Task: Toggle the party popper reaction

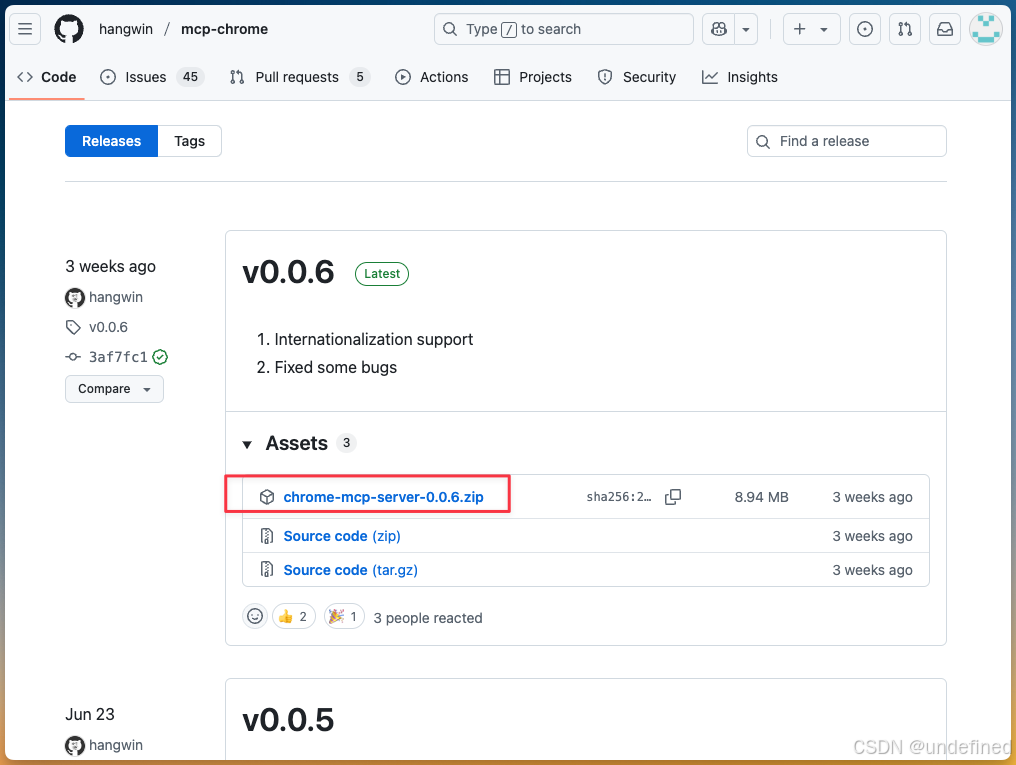Action: [x=343, y=616]
